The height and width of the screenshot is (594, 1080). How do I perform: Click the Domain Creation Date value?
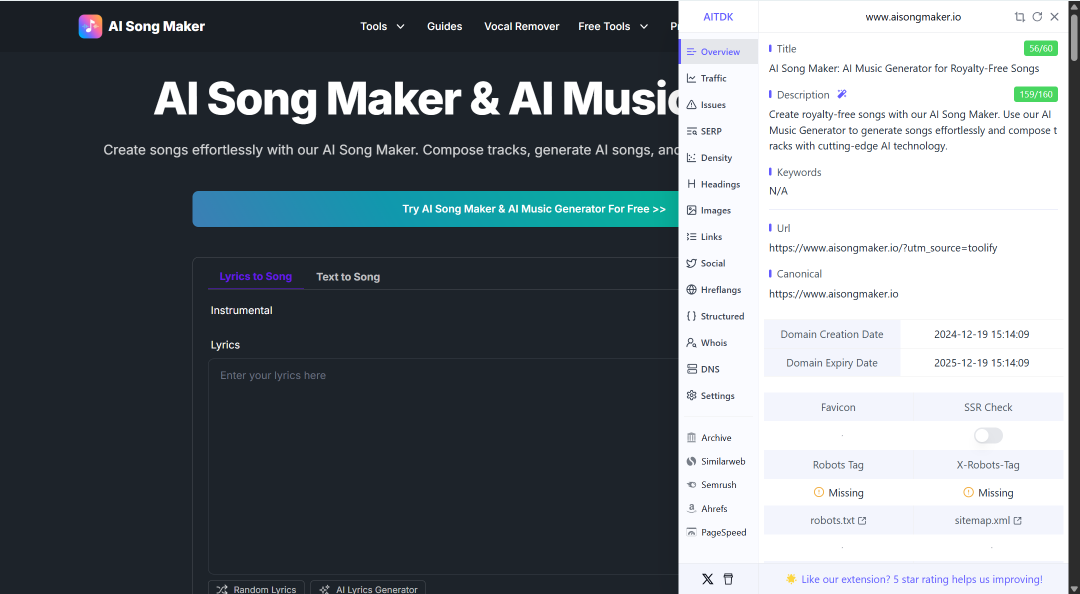click(982, 334)
